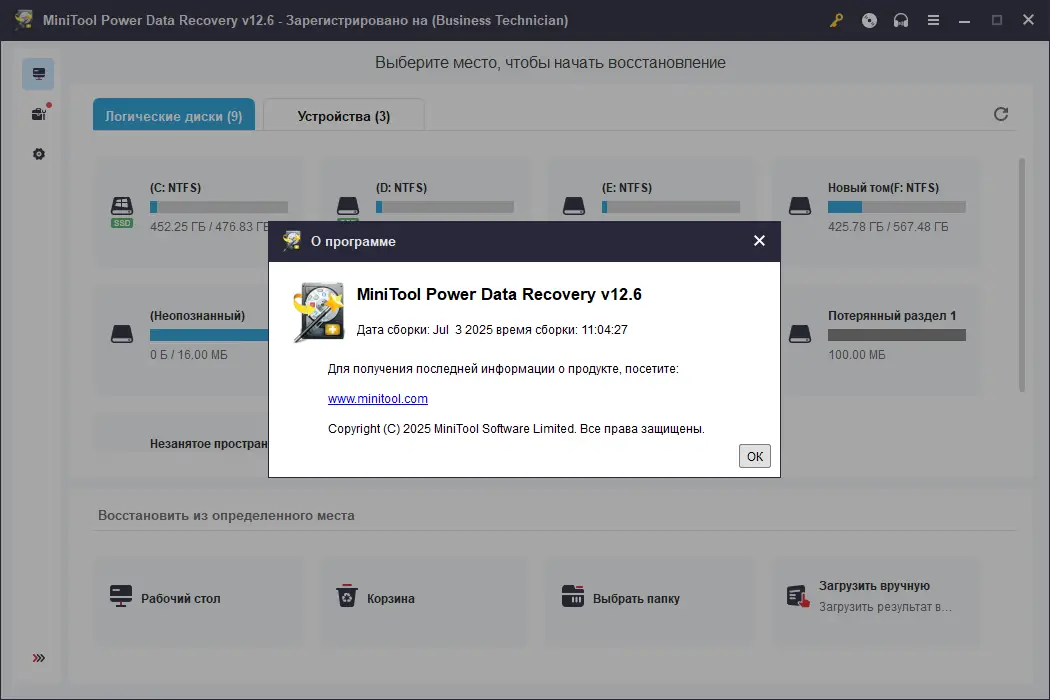The image size is (1050, 700).
Task: Click the bootable media disc icon
Action: pyautogui.click(x=869, y=20)
